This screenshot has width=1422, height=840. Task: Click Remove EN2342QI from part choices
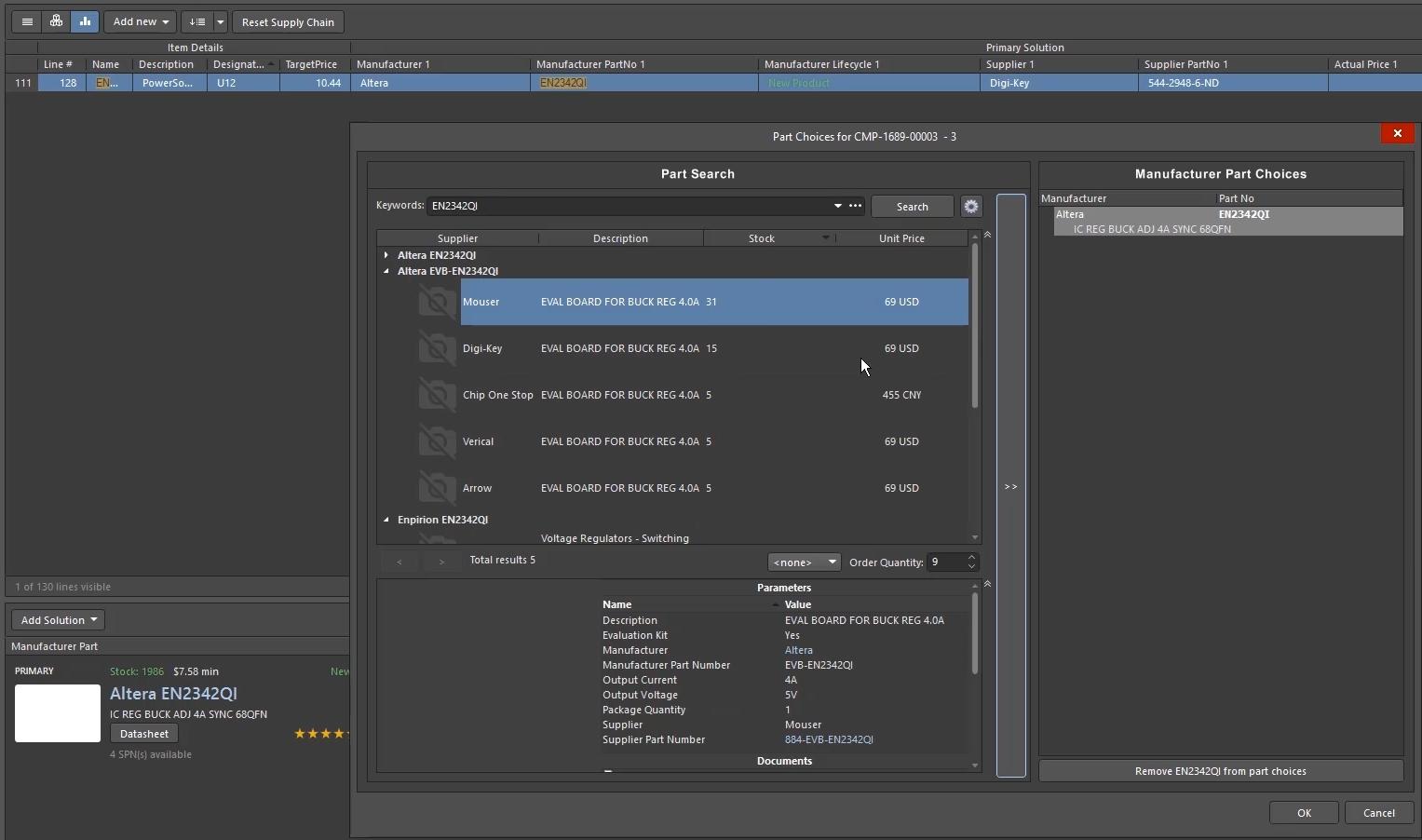tap(1220, 771)
